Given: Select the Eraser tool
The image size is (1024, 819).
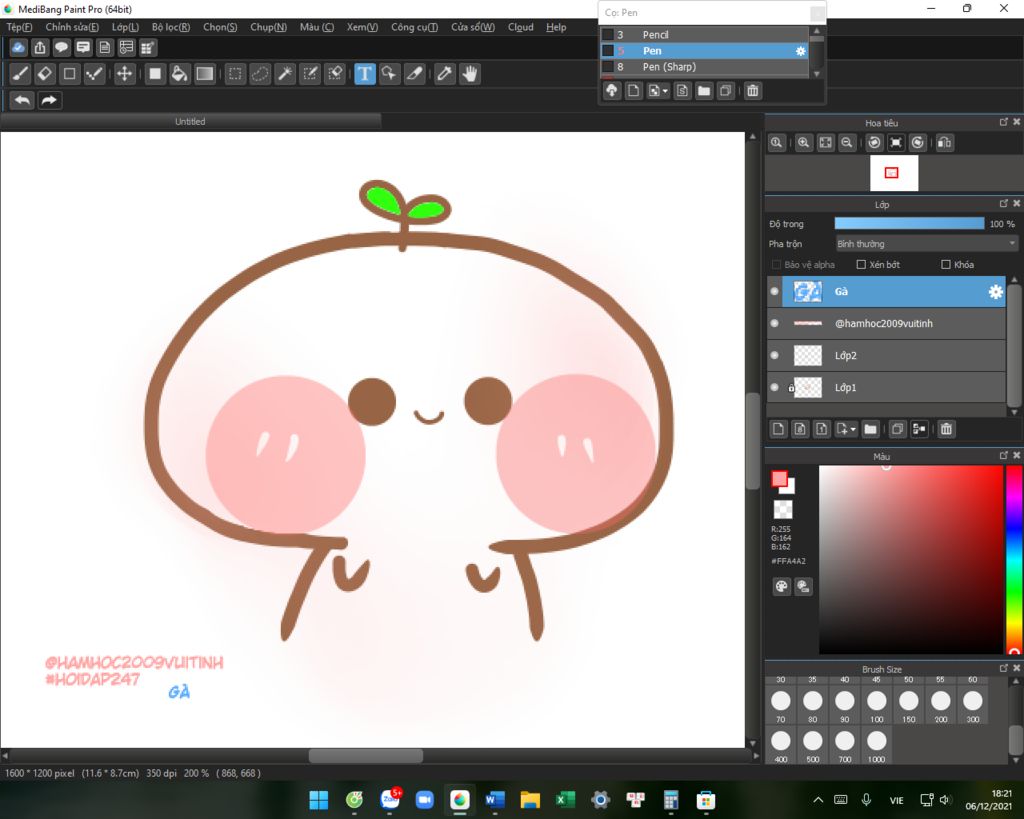Looking at the screenshot, I should click(45, 74).
